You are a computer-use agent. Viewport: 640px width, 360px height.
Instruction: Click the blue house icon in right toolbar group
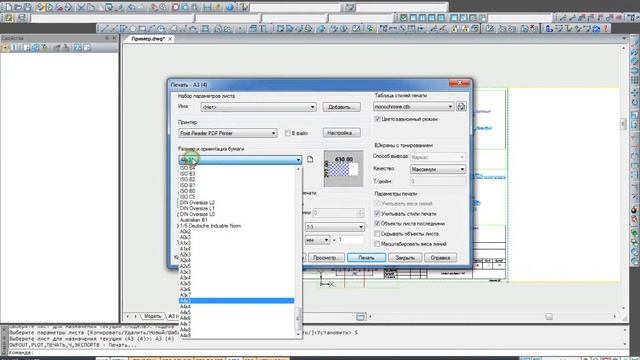pyautogui.click(x=596, y=29)
